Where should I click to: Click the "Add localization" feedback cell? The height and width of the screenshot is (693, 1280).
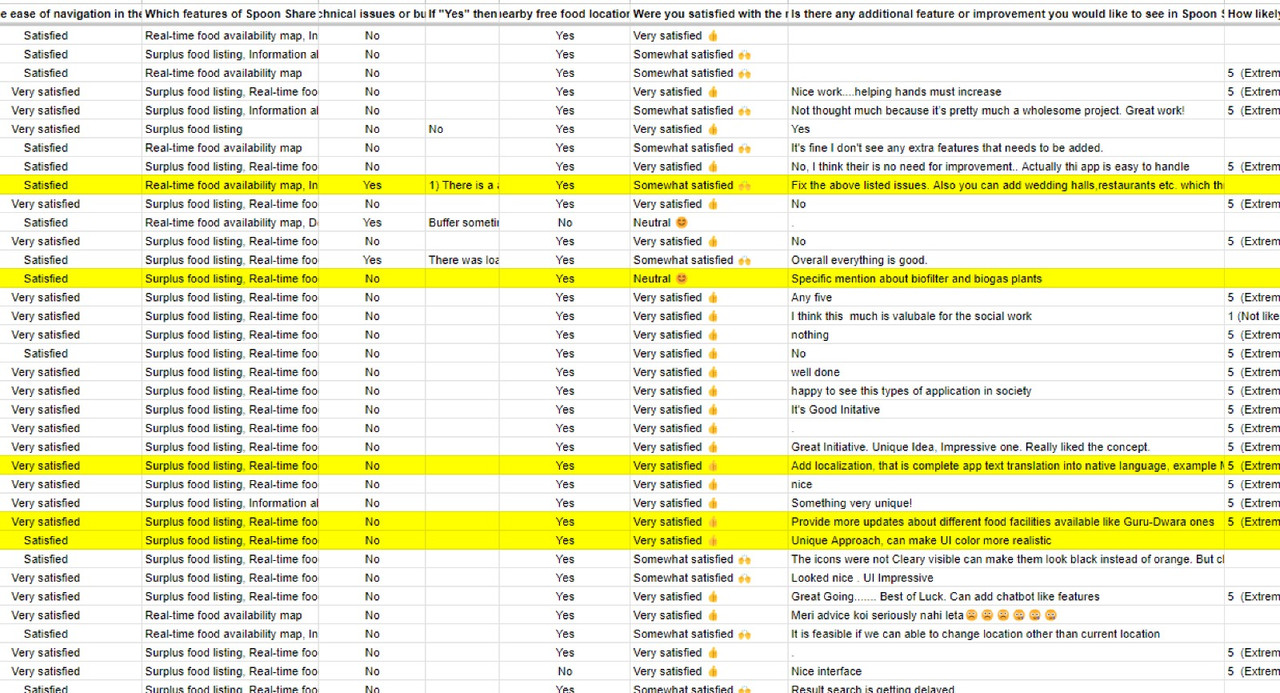[1006, 466]
